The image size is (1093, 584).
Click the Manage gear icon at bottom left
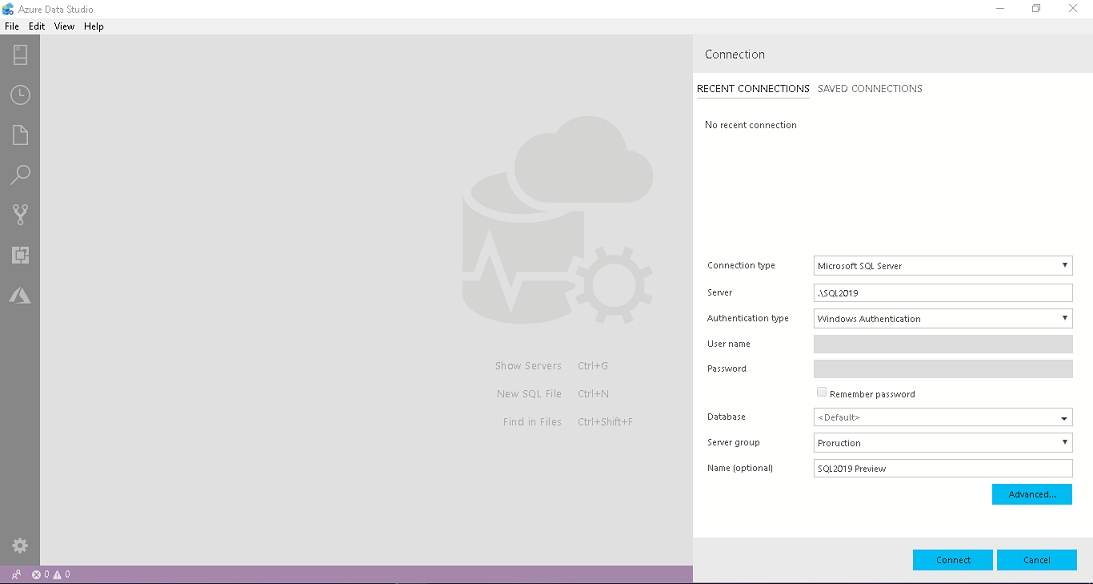coord(20,546)
